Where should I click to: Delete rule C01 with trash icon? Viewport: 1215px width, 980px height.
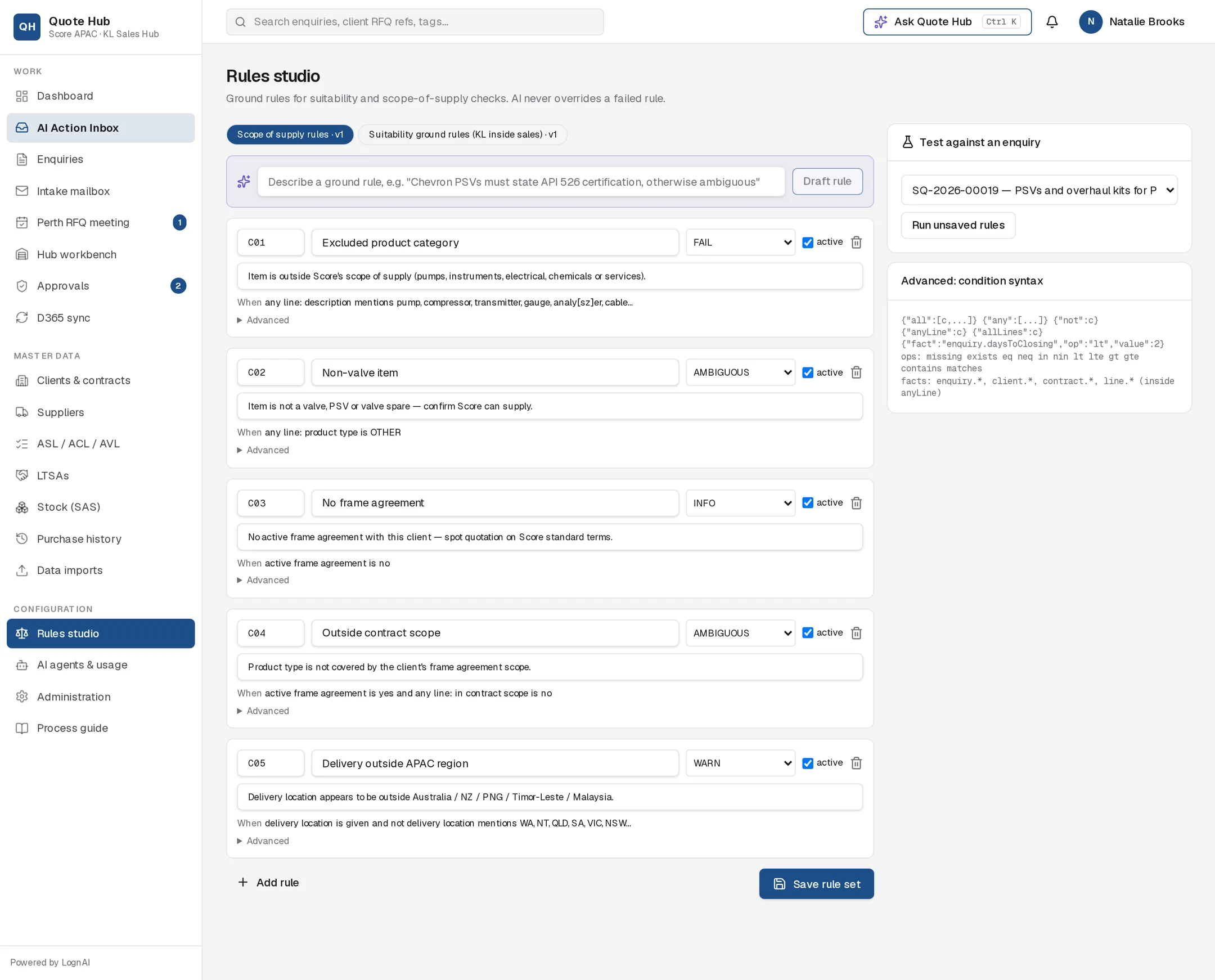[856, 242]
